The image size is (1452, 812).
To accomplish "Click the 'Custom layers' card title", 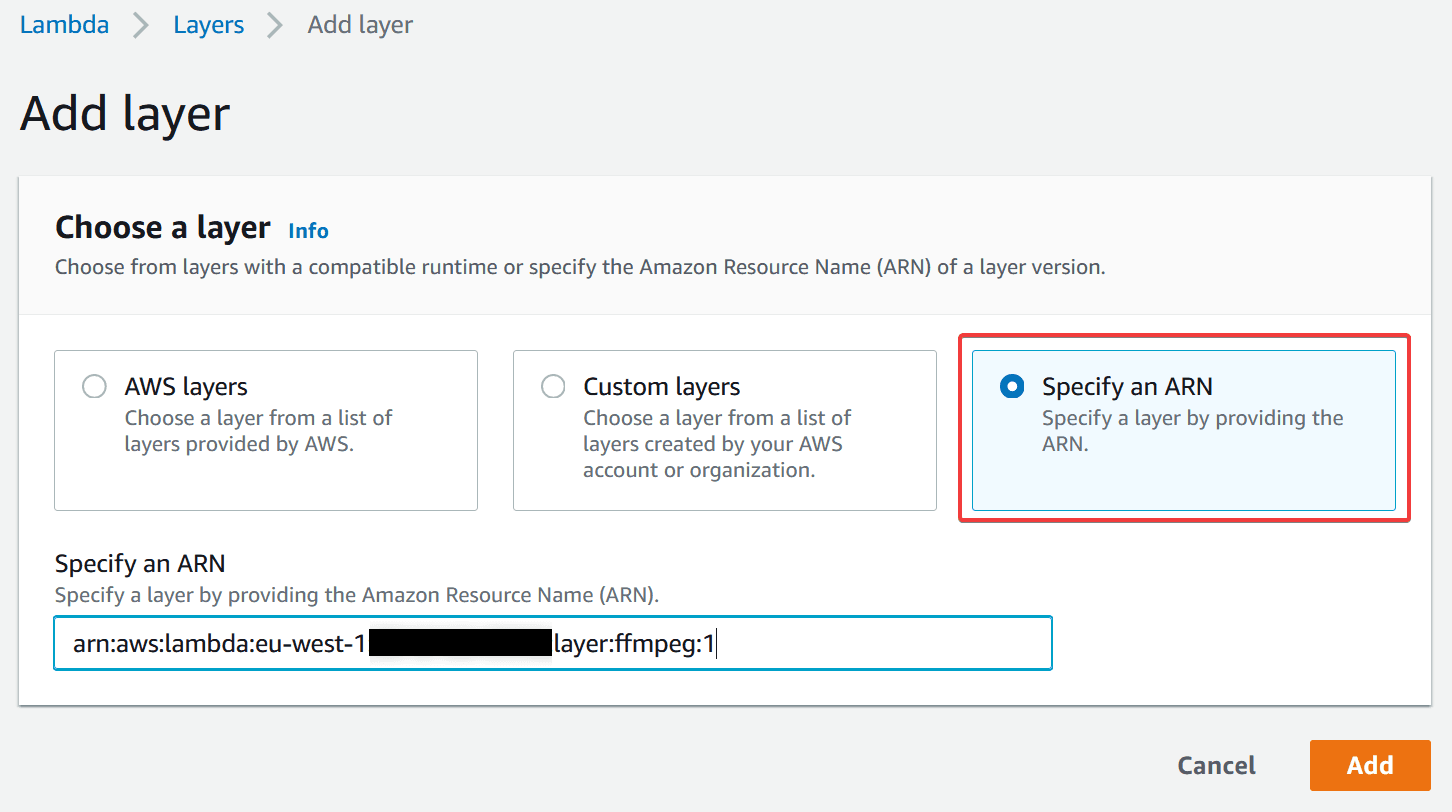I will (x=661, y=387).
